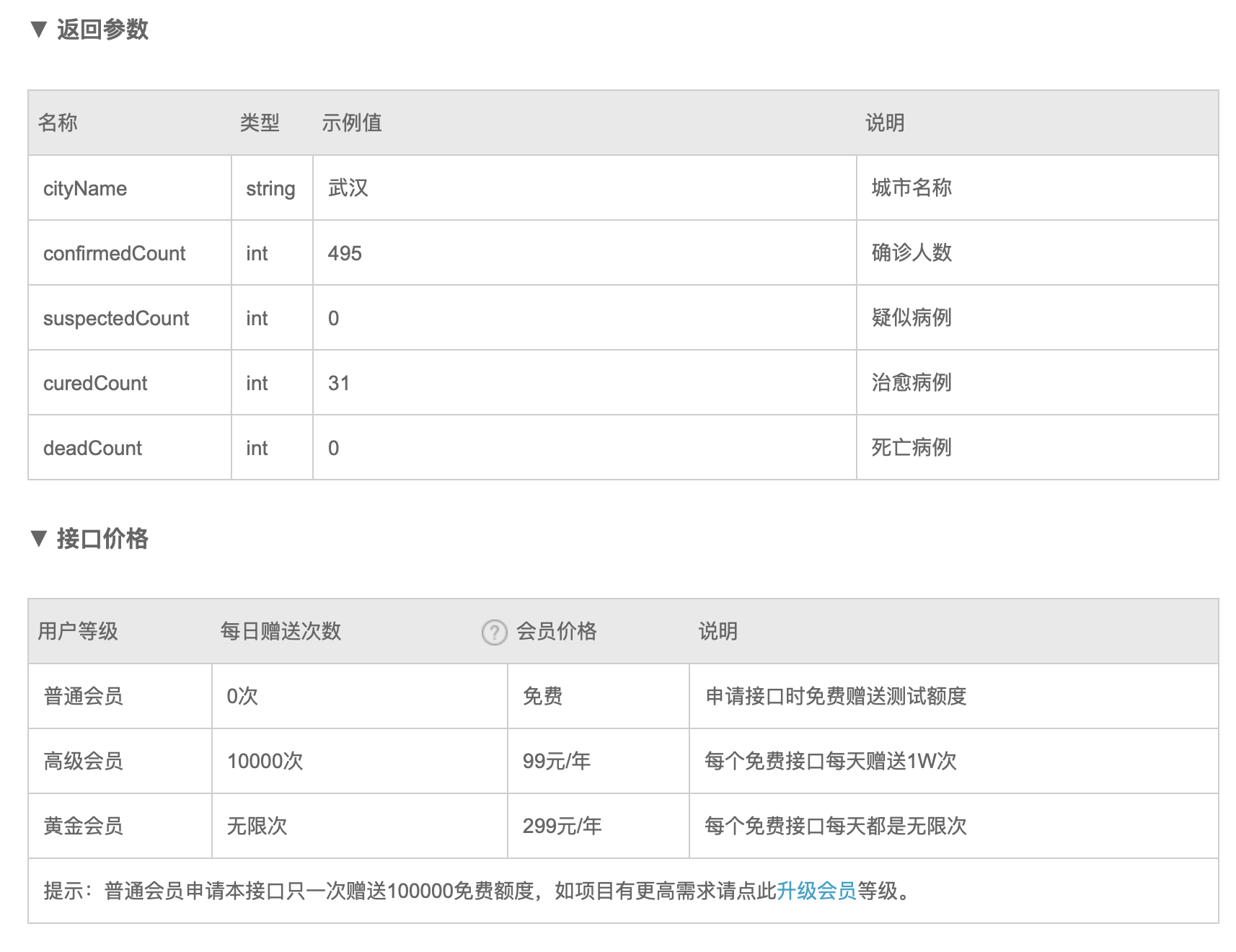Click the suspectedCount parameter name
This screenshot has height=952, width=1236.
pos(116,318)
